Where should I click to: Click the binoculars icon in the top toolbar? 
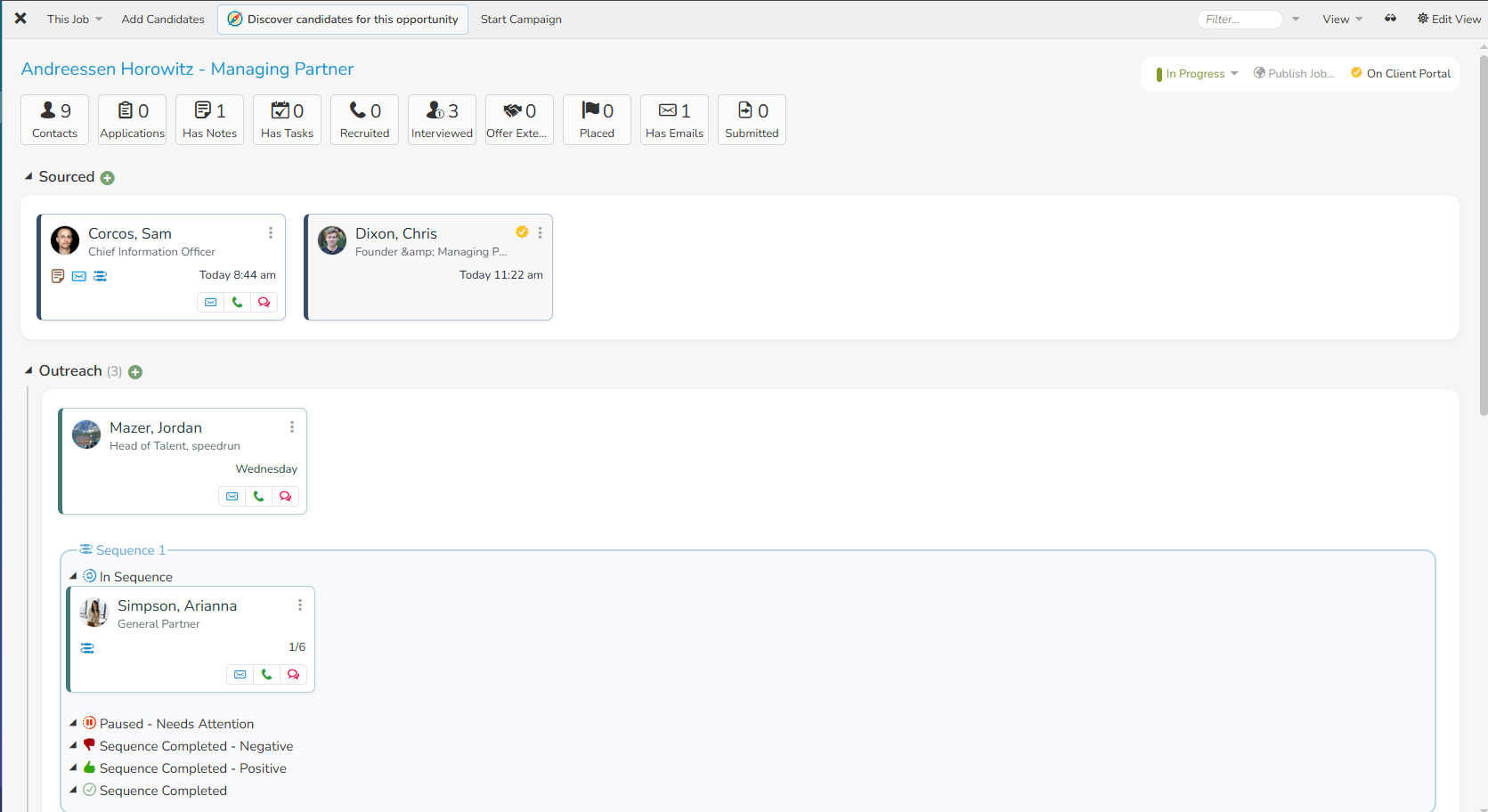[x=1390, y=18]
